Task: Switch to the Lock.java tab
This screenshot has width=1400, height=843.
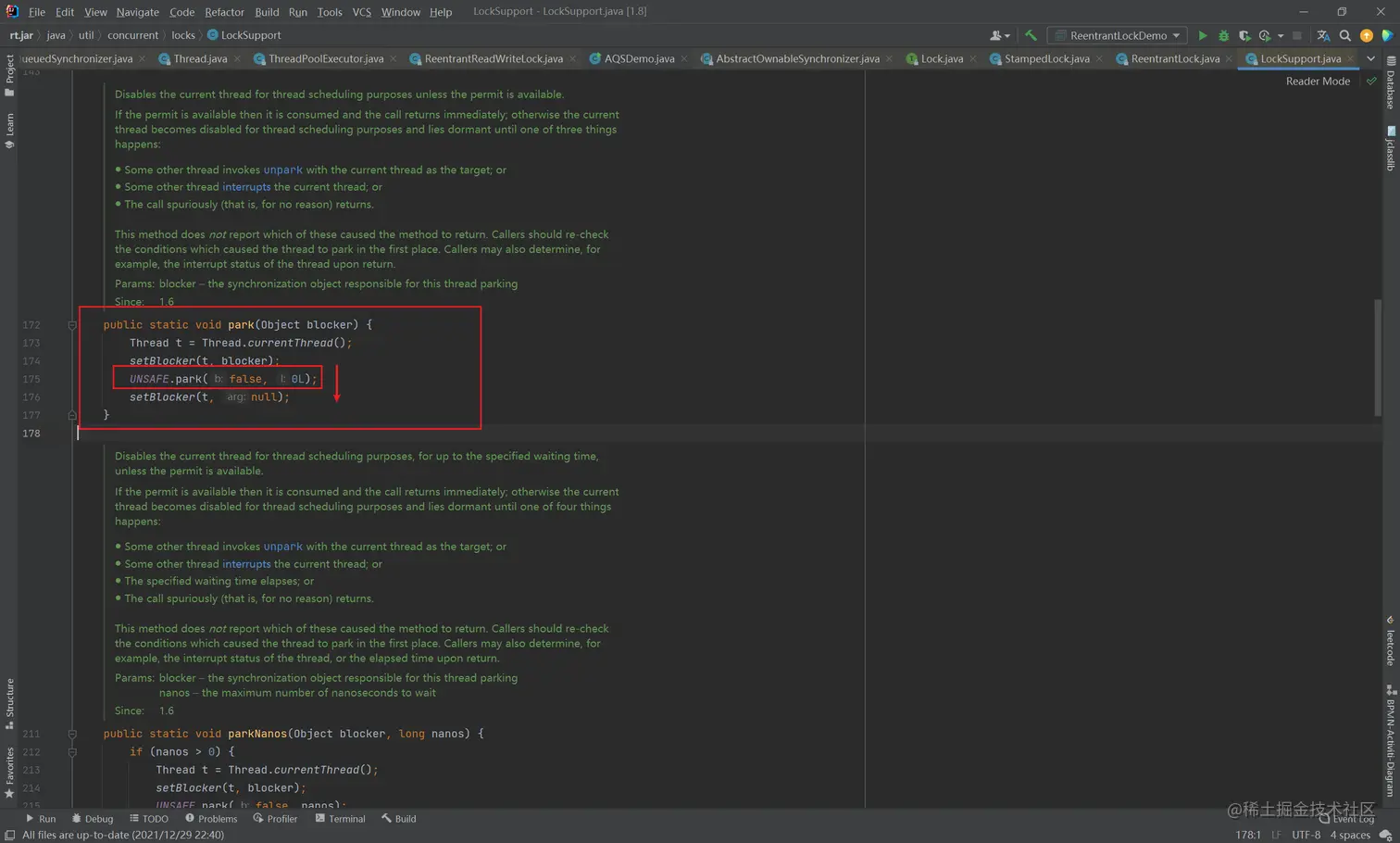Action: coord(942,58)
